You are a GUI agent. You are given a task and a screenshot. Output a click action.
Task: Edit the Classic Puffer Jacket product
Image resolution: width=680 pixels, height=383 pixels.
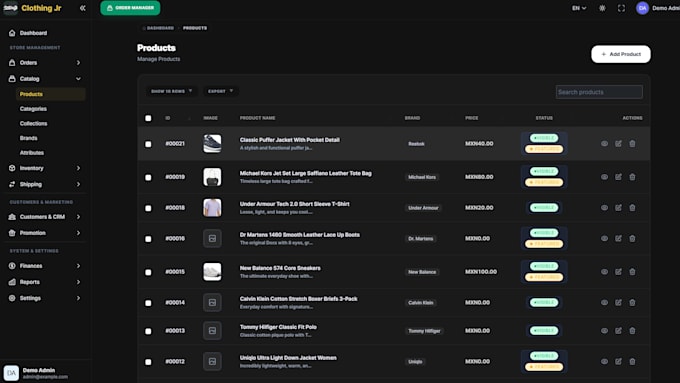click(618, 144)
